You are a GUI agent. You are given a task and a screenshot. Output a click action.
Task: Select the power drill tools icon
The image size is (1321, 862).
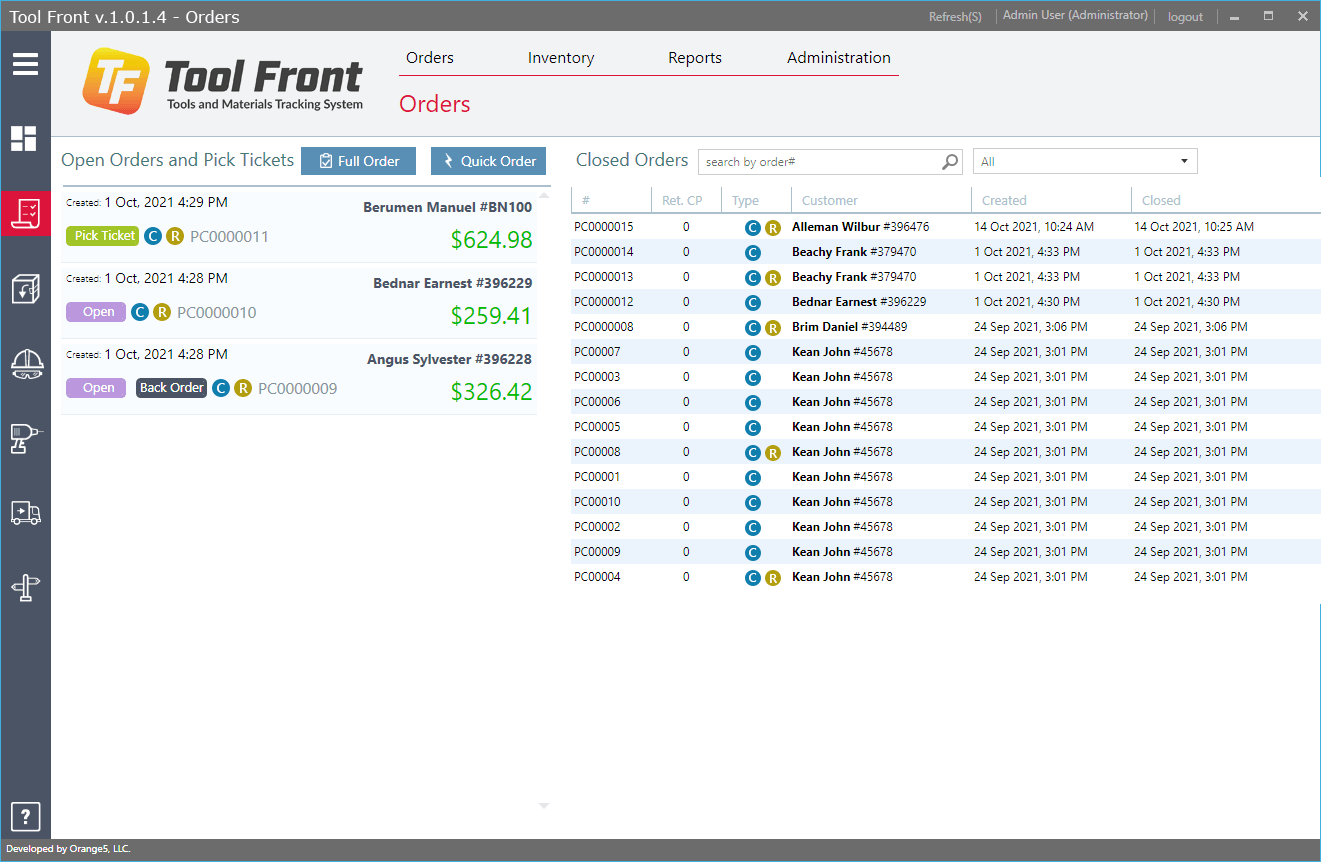pyautogui.click(x=25, y=438)
